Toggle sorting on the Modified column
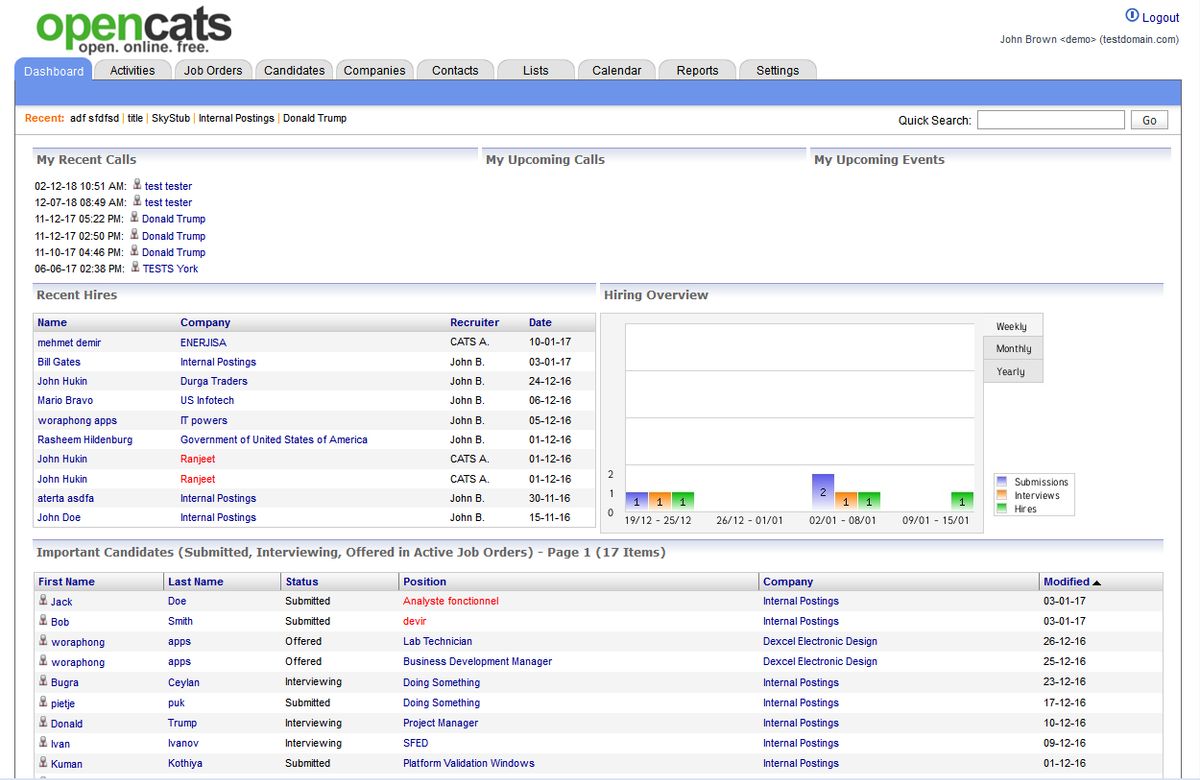 [1066, 581]
